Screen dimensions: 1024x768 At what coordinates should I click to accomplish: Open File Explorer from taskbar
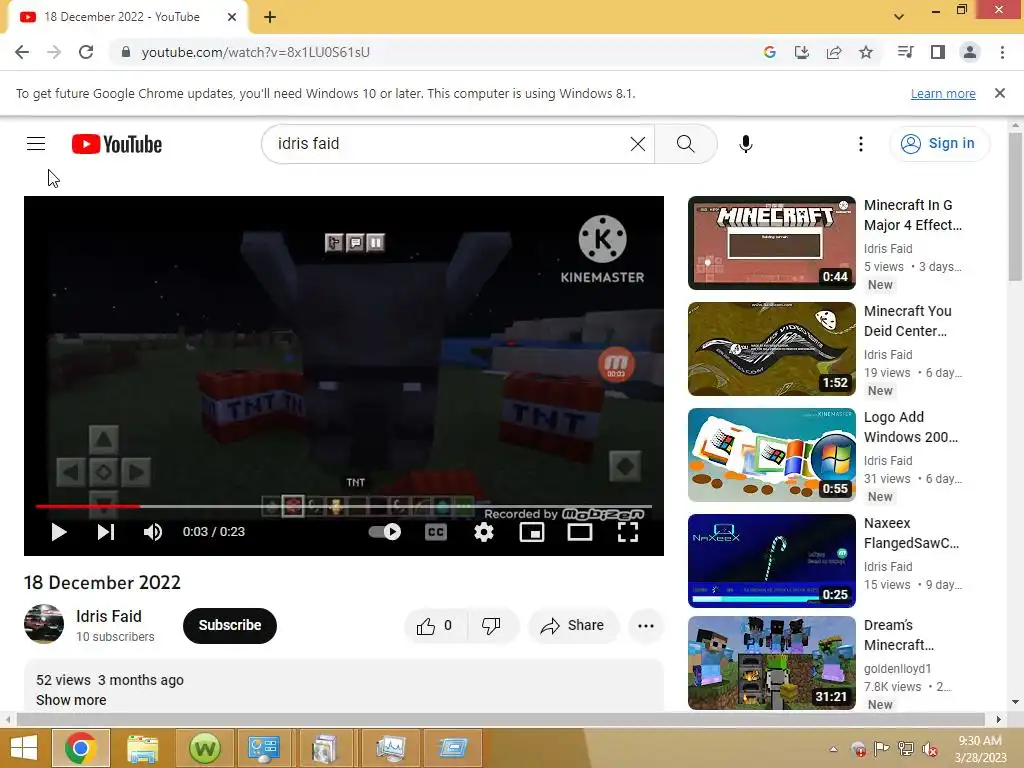tap(142, 748)
